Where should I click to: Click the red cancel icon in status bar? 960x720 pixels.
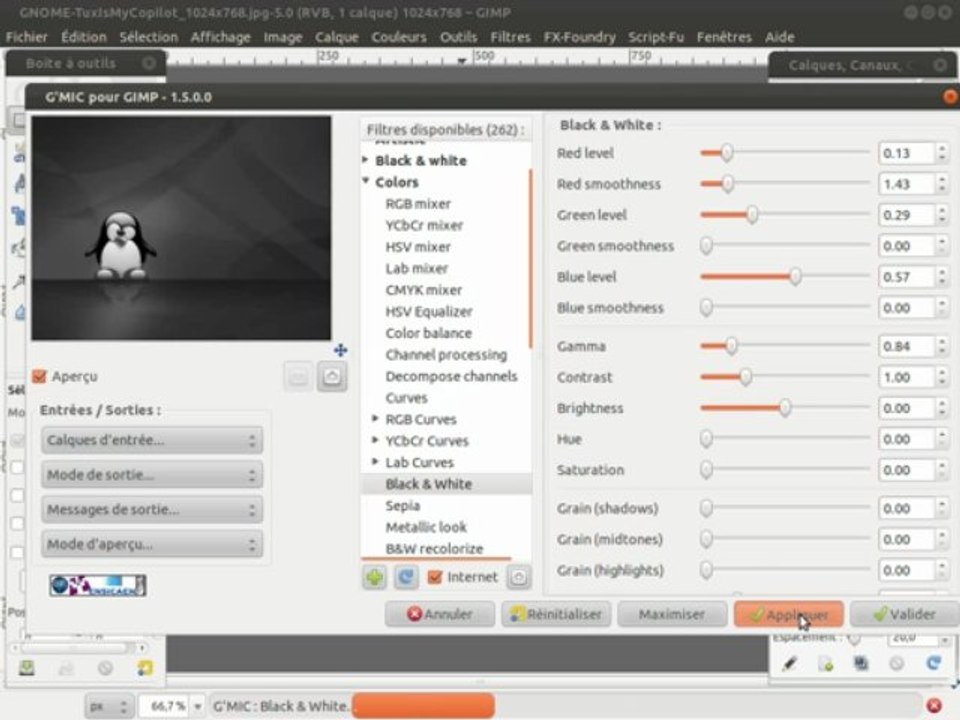pyautogui.click(x=934, y=706)
